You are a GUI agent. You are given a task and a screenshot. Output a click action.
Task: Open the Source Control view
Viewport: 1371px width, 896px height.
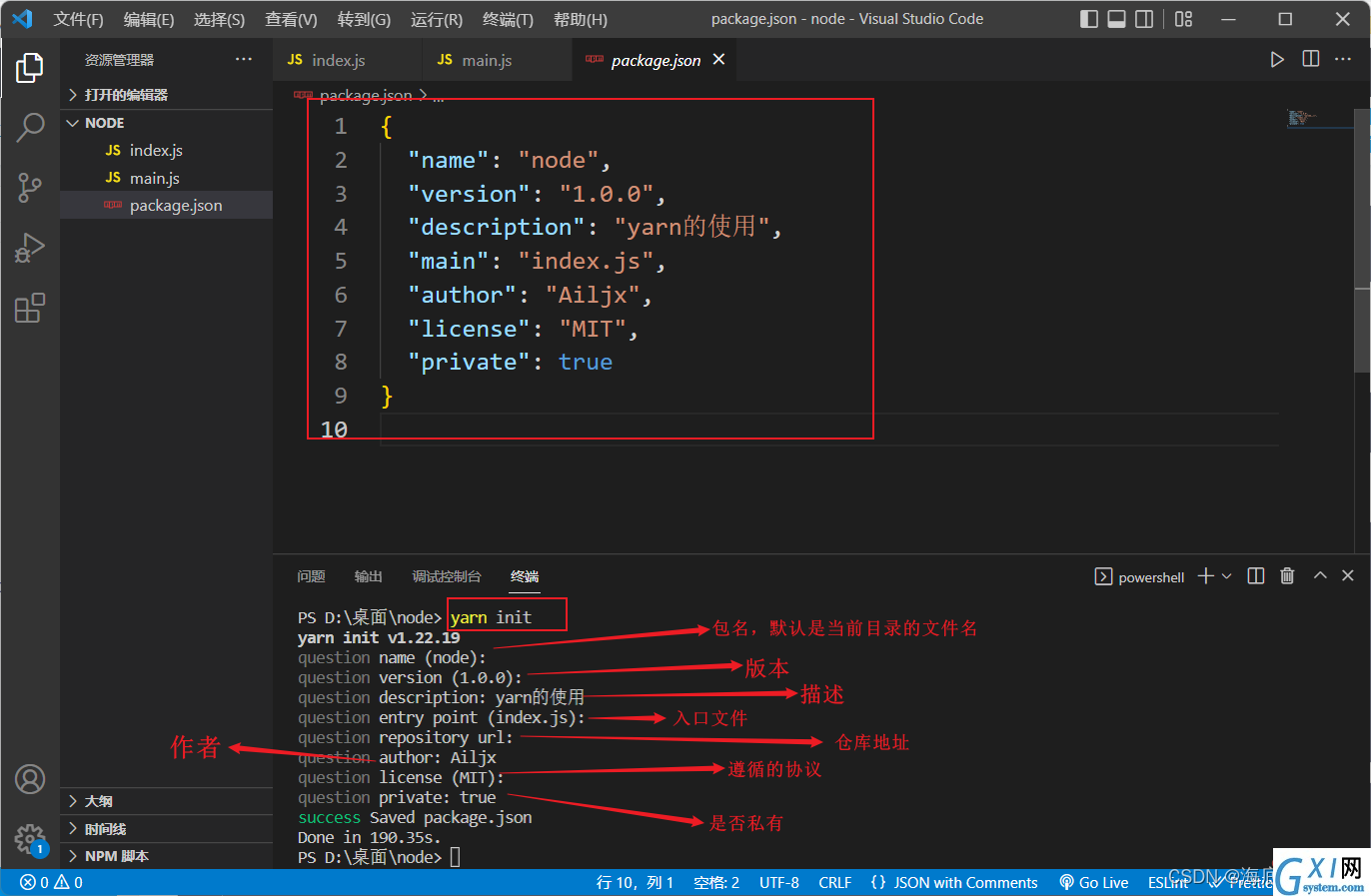coord(30,187)
